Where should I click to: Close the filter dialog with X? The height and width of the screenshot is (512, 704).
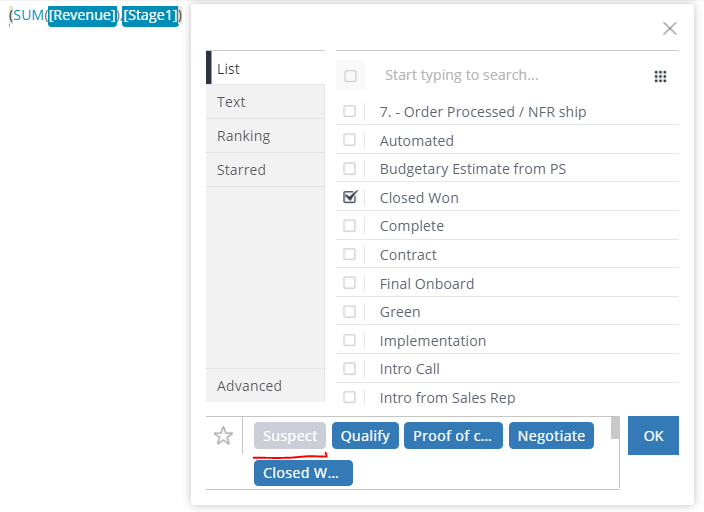click(669, 28)
